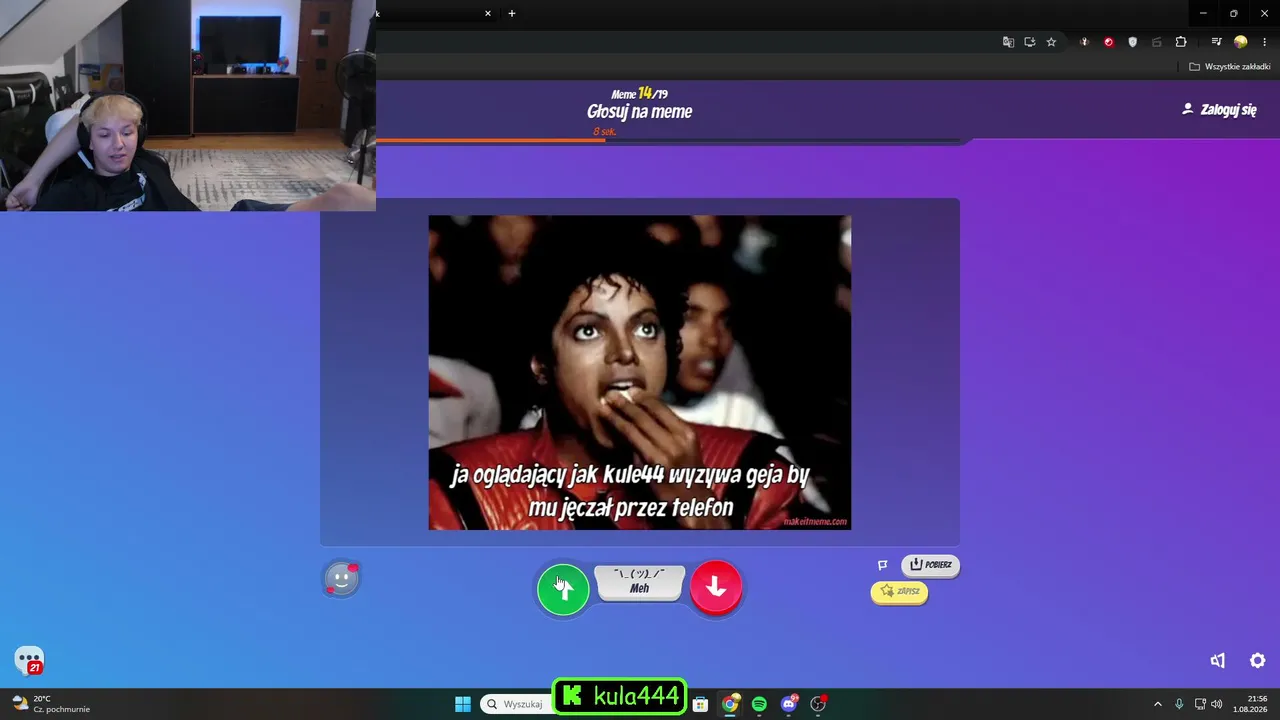The height and width of the screenshot is (720, 1280).
Task: Upvote the meme with the green arrow
Action: coord(563,589)
